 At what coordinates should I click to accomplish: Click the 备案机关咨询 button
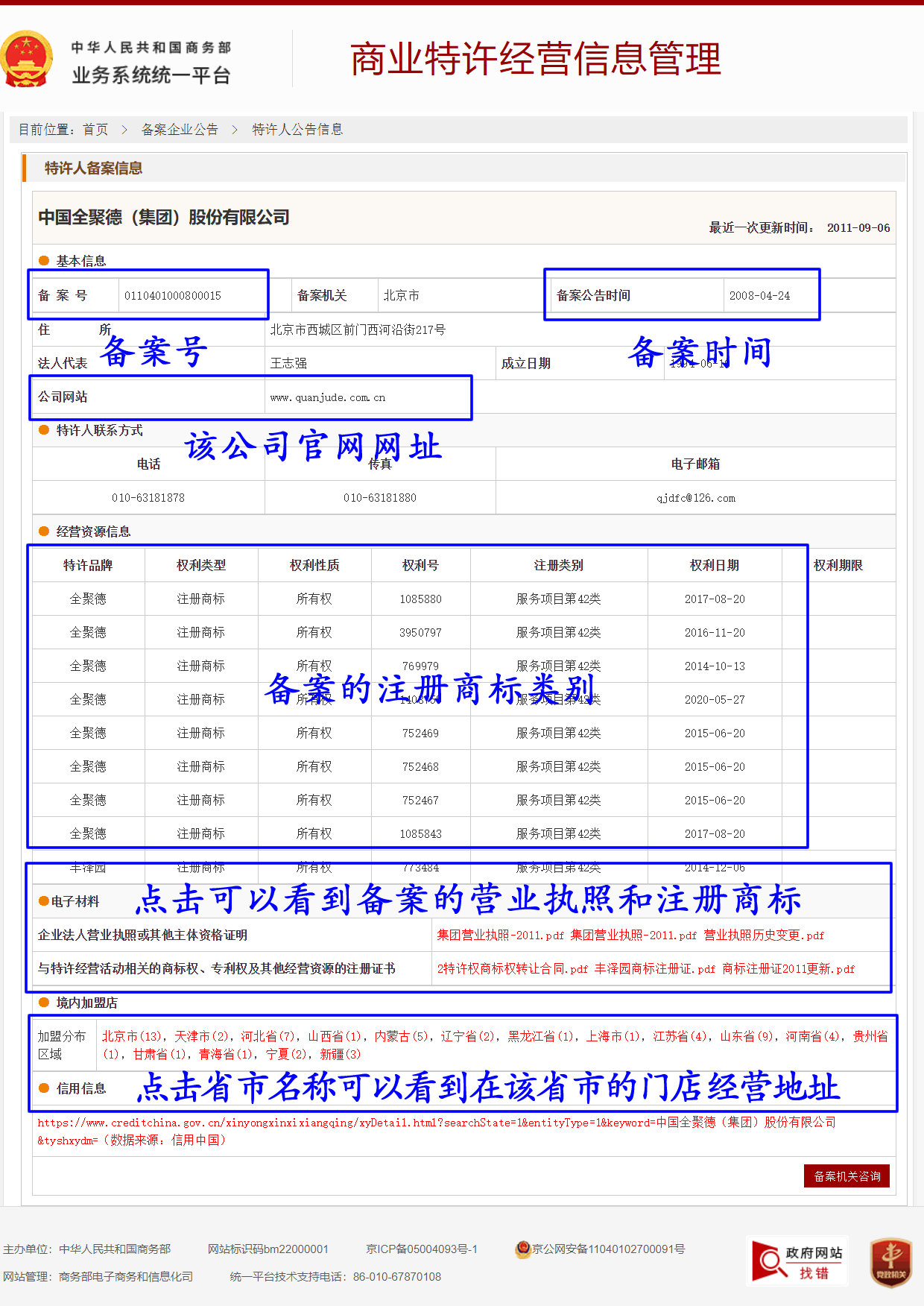[x=847, y=1176]
